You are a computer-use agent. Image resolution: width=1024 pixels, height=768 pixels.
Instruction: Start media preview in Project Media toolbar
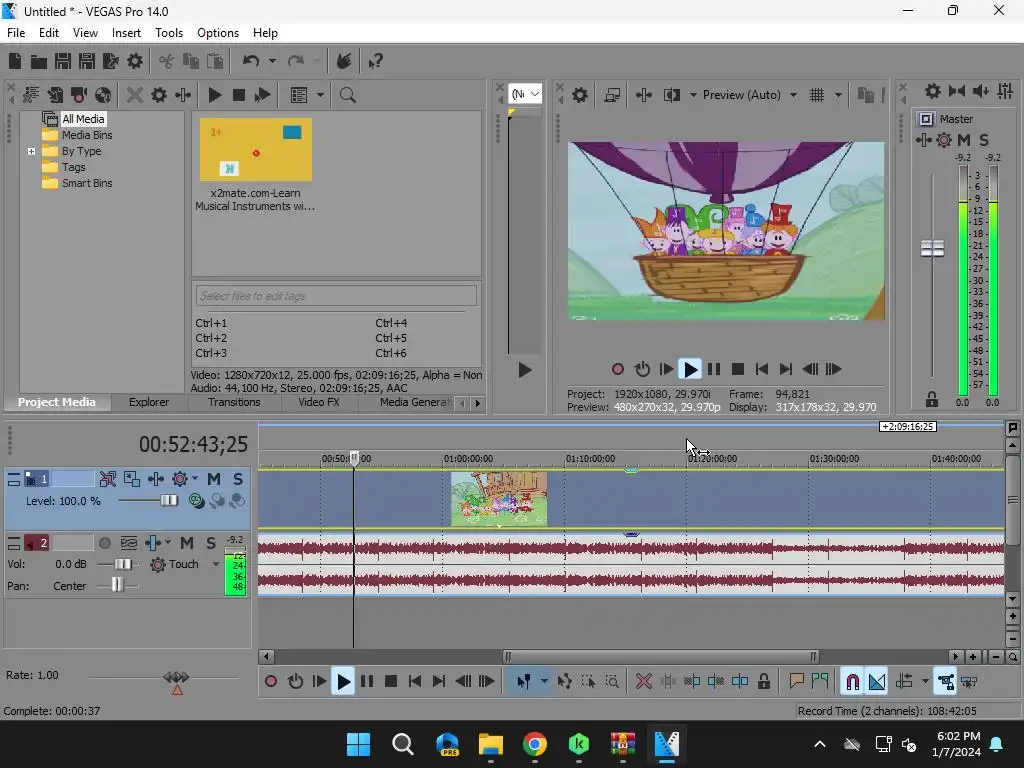[x=214, y=95]
